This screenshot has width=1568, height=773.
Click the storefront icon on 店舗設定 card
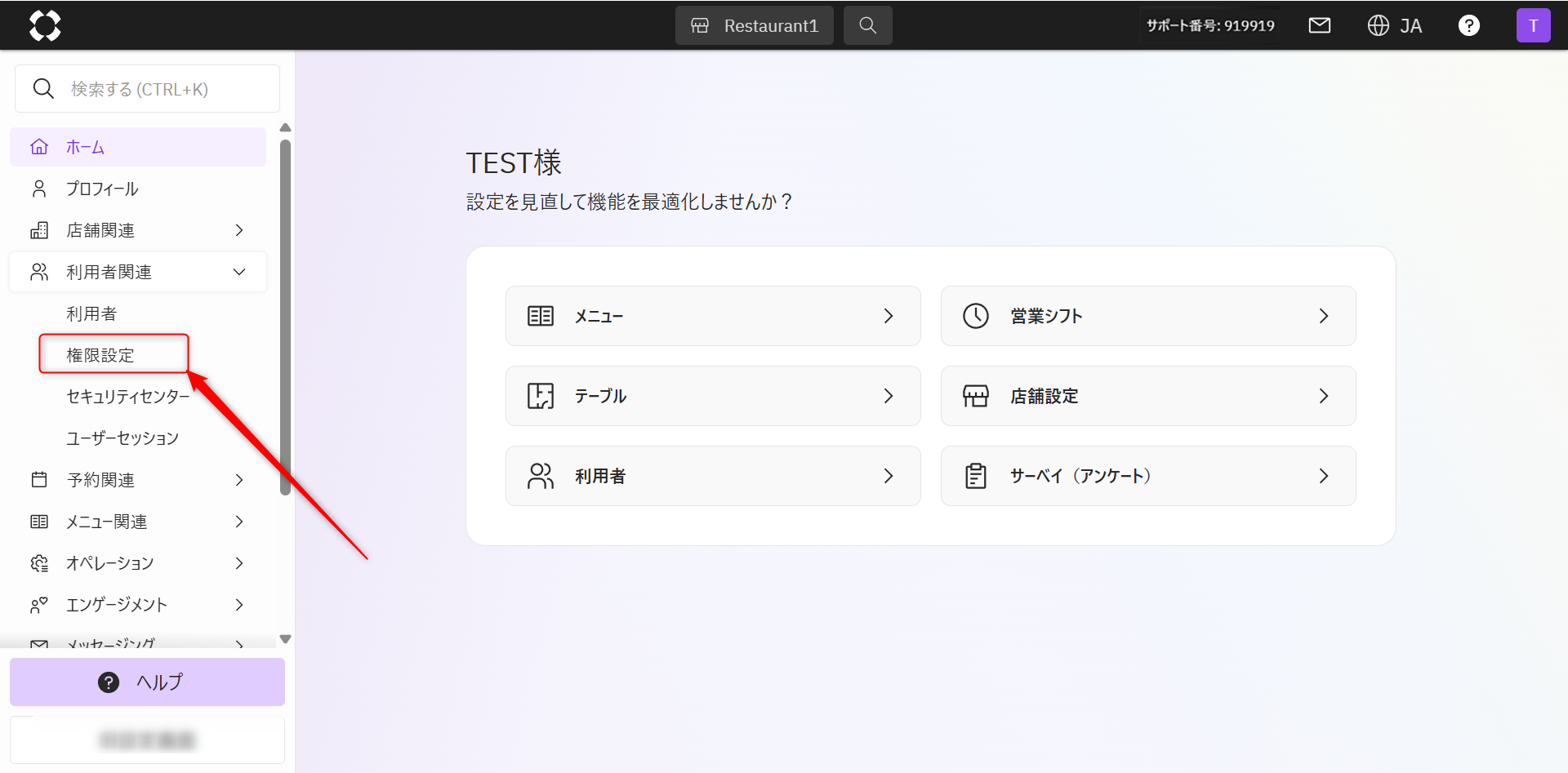976,396
